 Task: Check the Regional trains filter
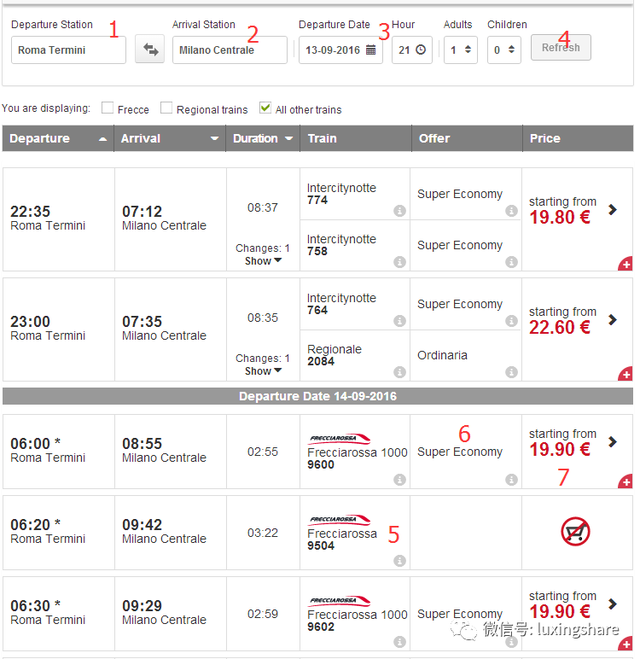[167, 108]
